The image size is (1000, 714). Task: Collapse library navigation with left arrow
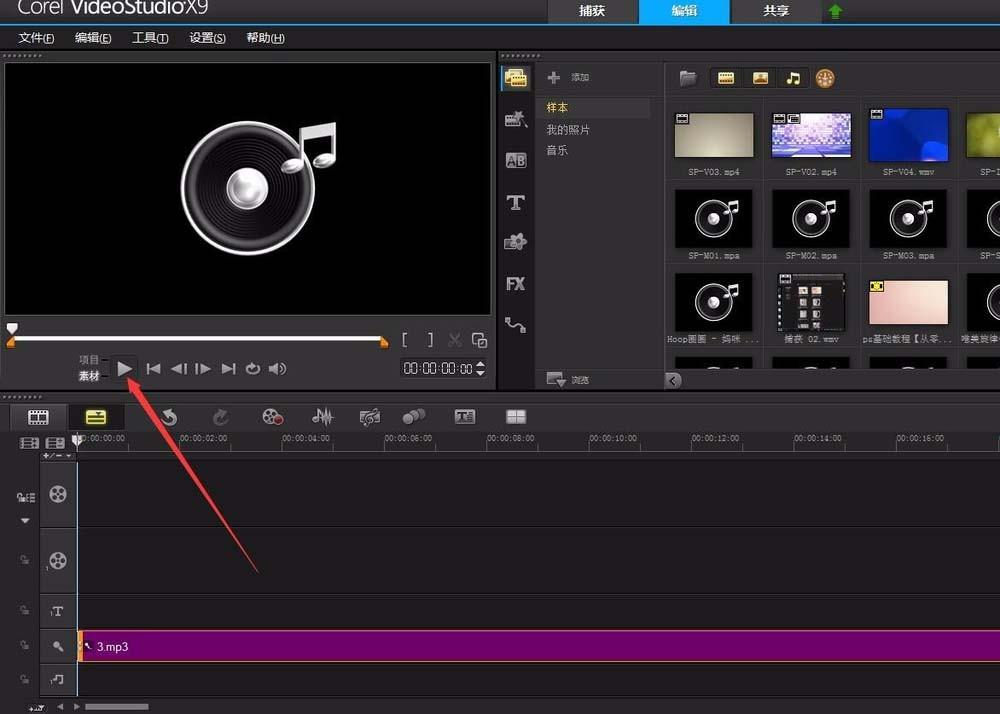673,380
